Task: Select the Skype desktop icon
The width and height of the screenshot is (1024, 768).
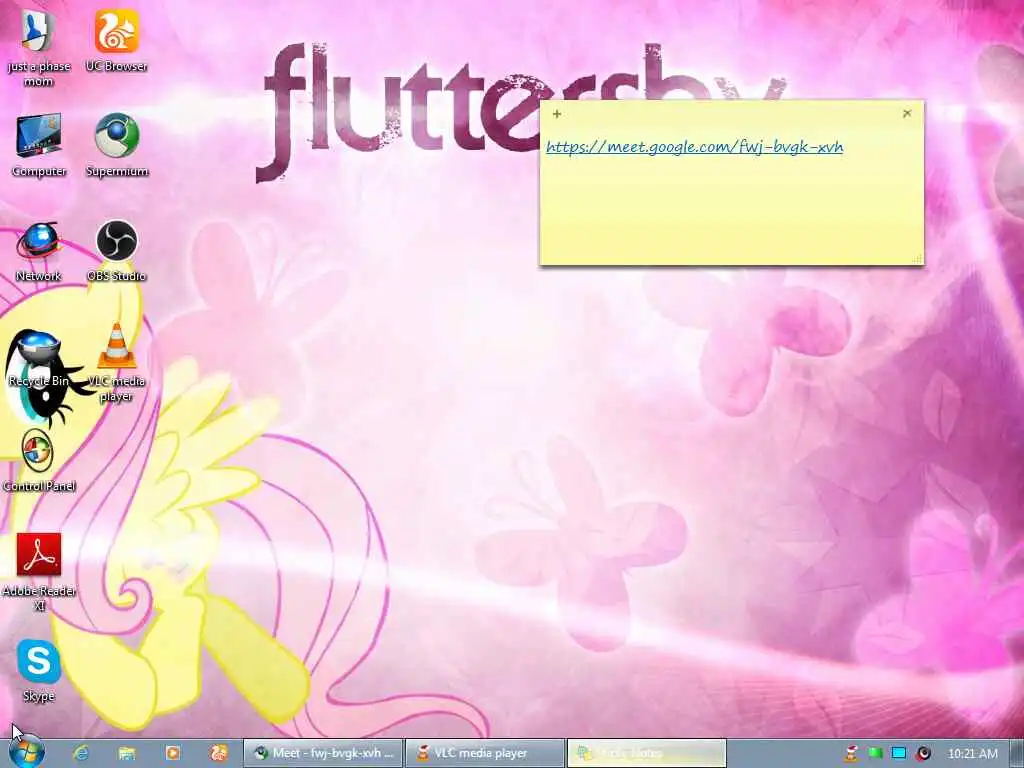Action: [39, 670]
